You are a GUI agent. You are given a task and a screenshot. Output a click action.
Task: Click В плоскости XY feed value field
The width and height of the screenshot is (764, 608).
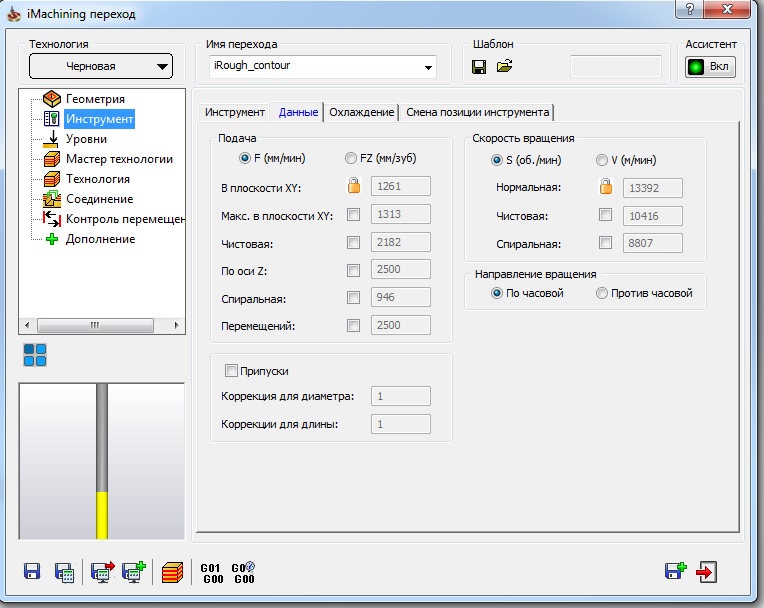(x=401, y=186)
